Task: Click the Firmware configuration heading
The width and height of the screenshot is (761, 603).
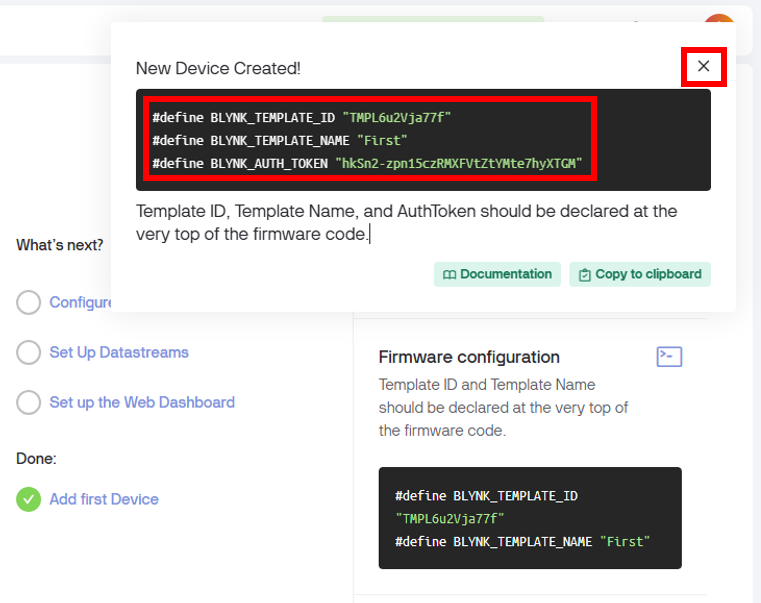Action: click(469, 357)
